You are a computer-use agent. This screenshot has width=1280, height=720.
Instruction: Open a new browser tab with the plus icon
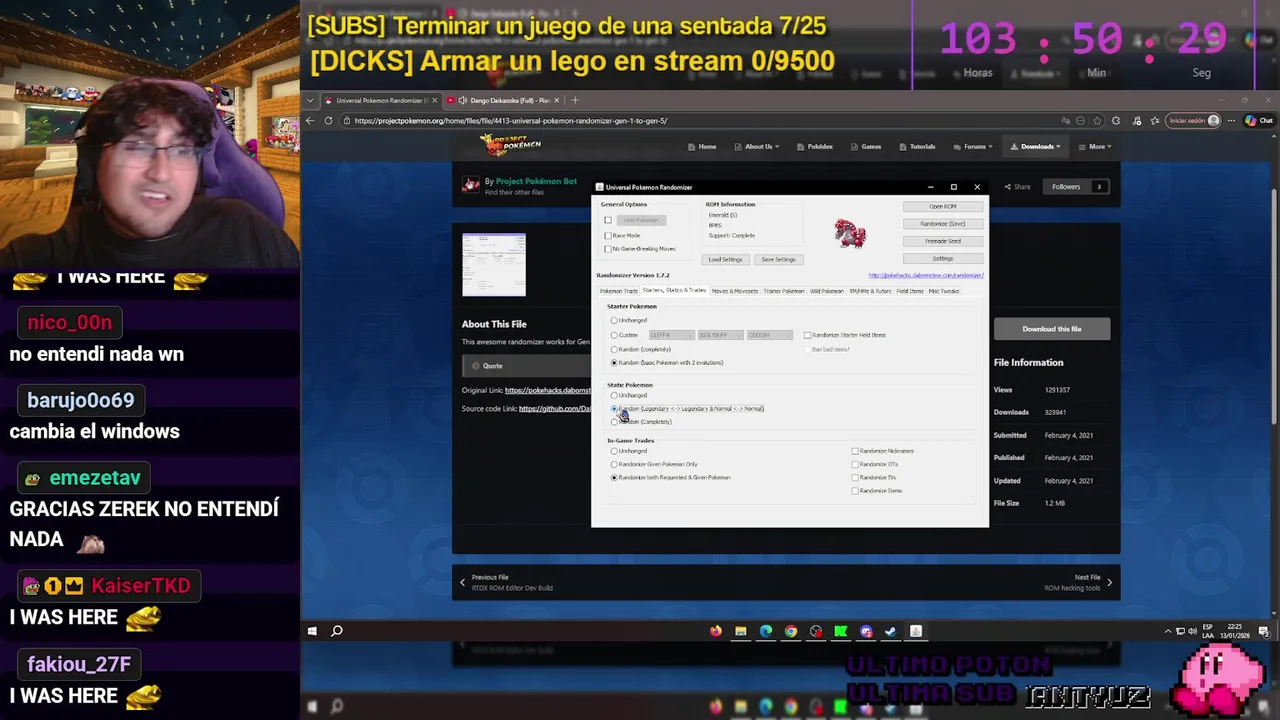575,100
